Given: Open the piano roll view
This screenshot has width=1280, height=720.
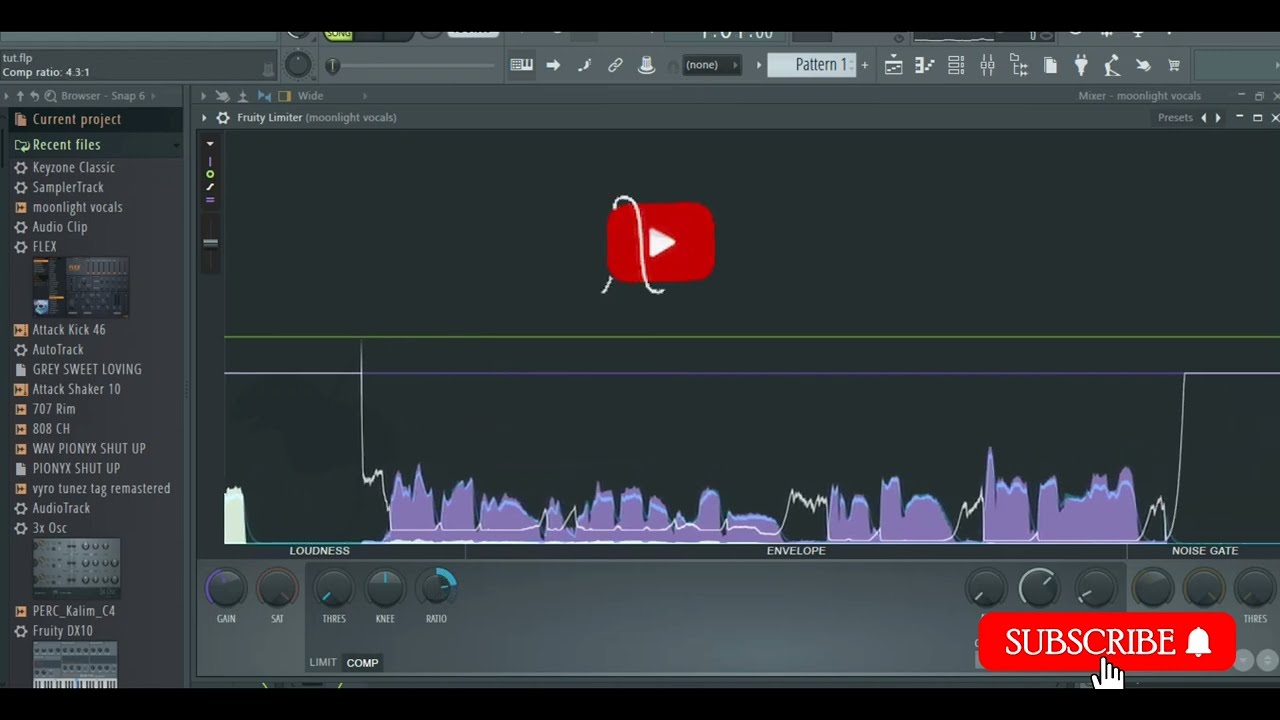Looking at the screenshot, I should (521, 65).
